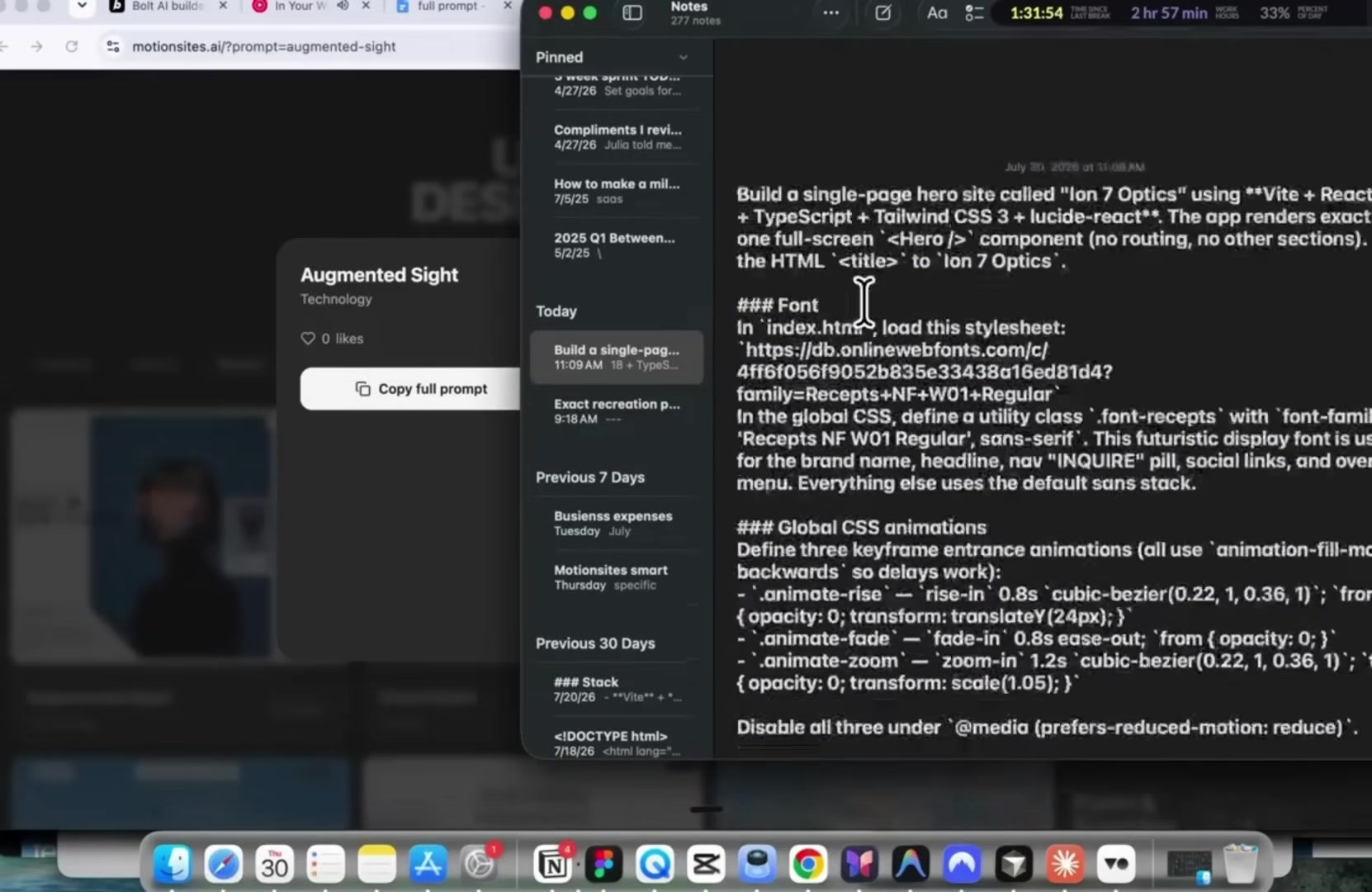Open the 'Exact recreation p...' note
This screenshot has height=892, width=1372.
click(x=617, y=410)
